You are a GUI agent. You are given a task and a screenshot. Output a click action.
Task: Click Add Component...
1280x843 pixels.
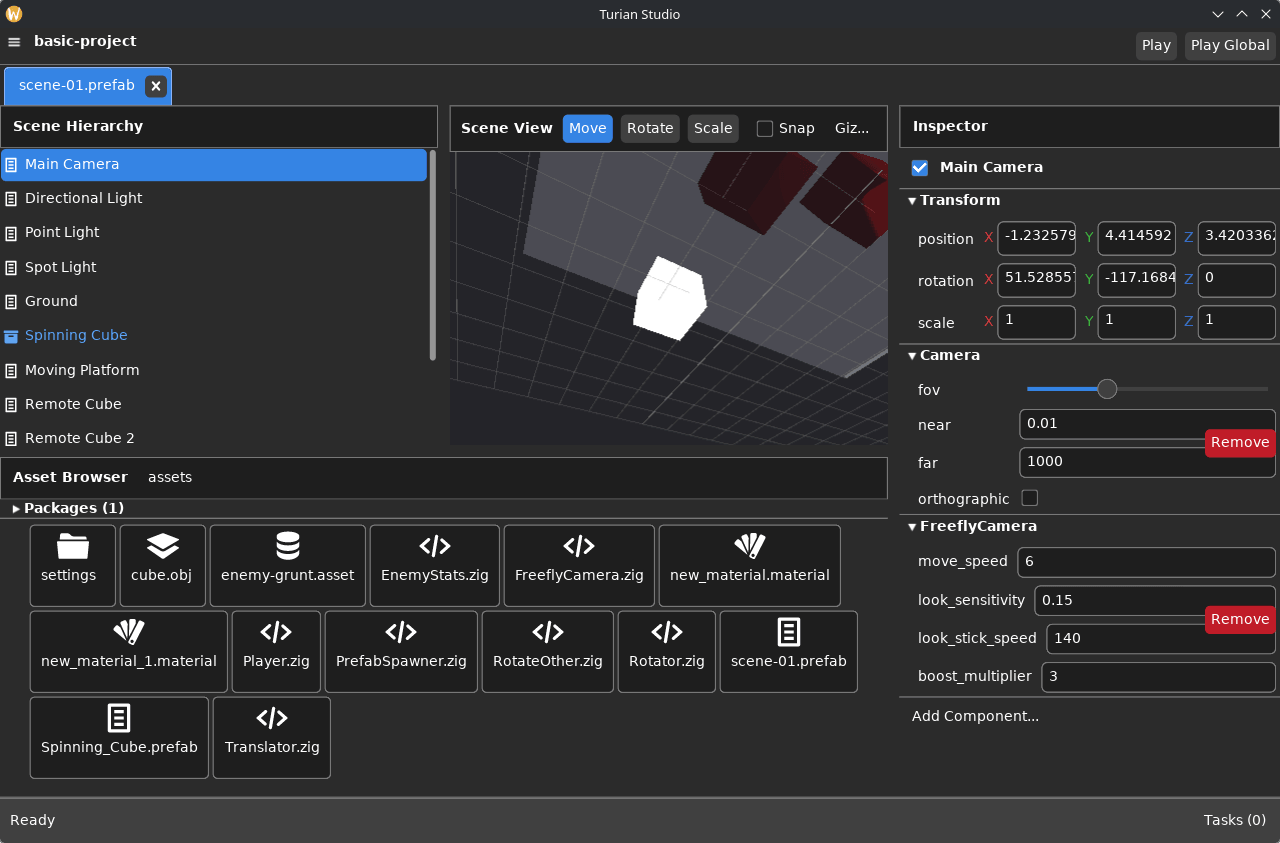pos(975,716)
